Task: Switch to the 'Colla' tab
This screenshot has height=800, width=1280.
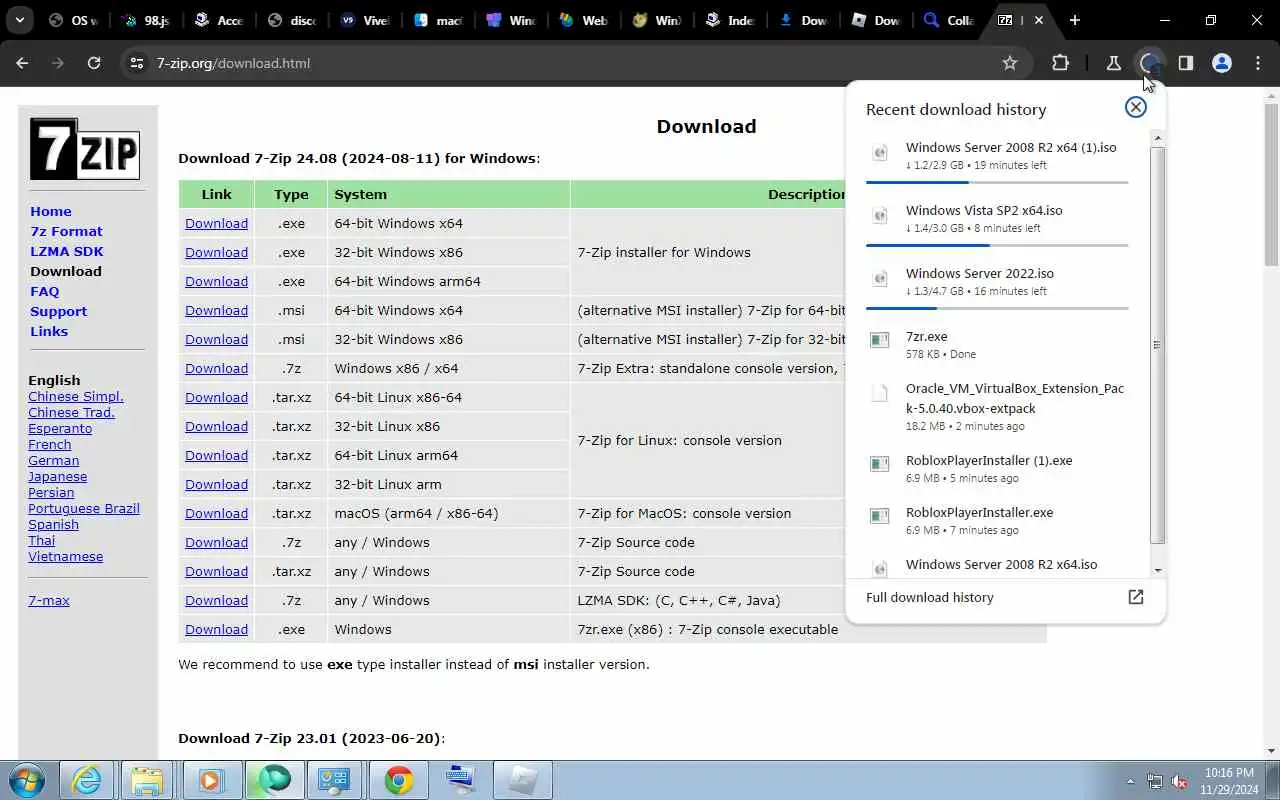Action: tap(950, 20)
